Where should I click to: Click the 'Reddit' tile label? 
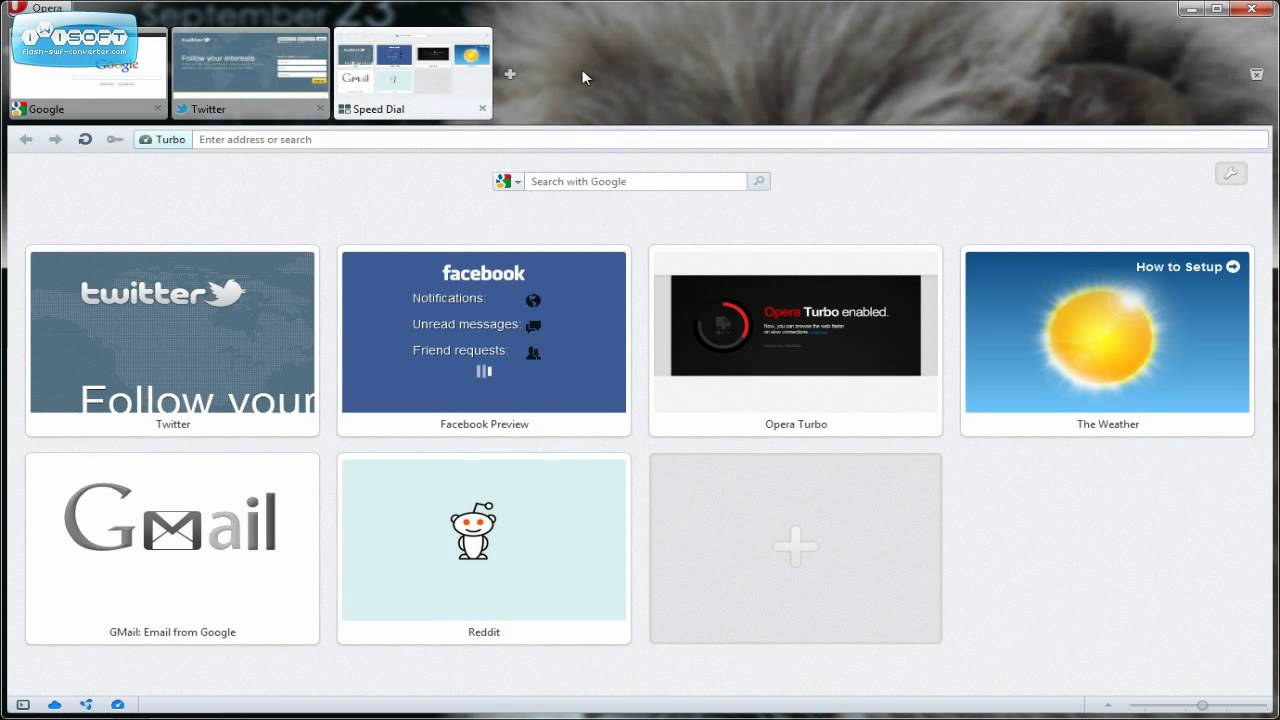(484, 632)
